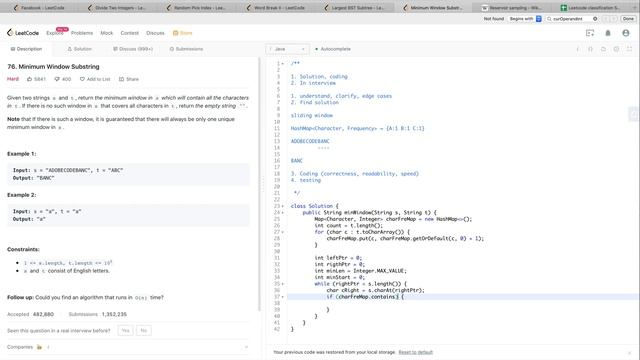Collapse if block fold at line 37
The height and width of the screenshot is (360, 640).
coord(283,297)
